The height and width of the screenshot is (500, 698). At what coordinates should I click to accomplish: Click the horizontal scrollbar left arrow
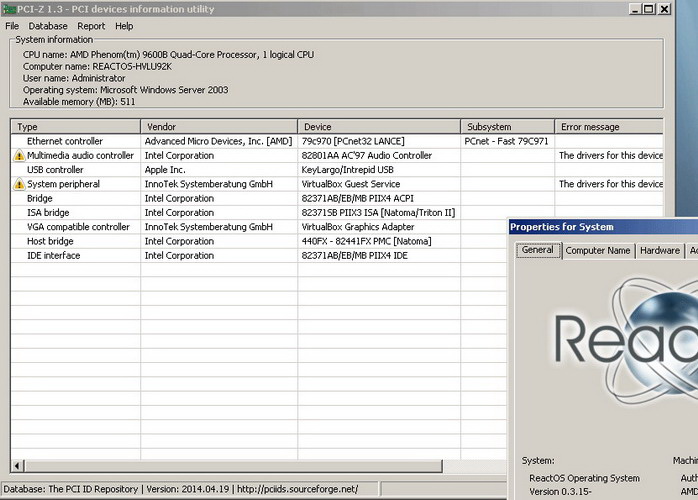(x=17, y=466)
